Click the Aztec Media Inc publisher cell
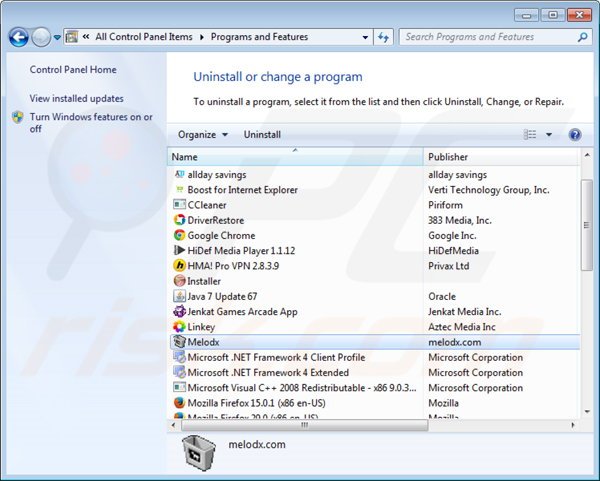Screen dimensions: 600x481 coord(462,327)
